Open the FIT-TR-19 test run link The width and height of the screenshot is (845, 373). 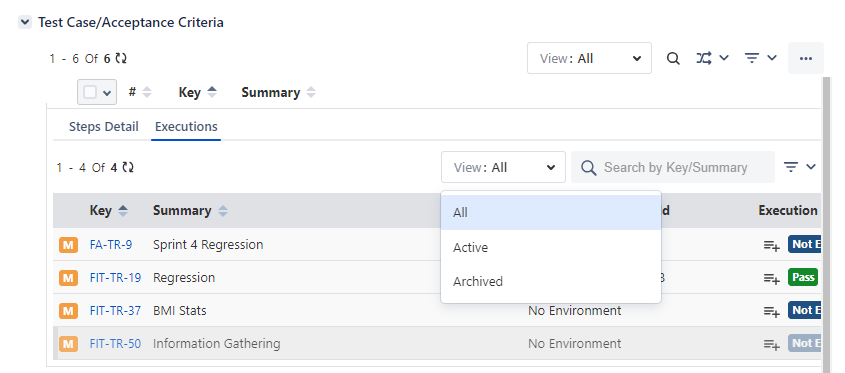coord(115,278)
